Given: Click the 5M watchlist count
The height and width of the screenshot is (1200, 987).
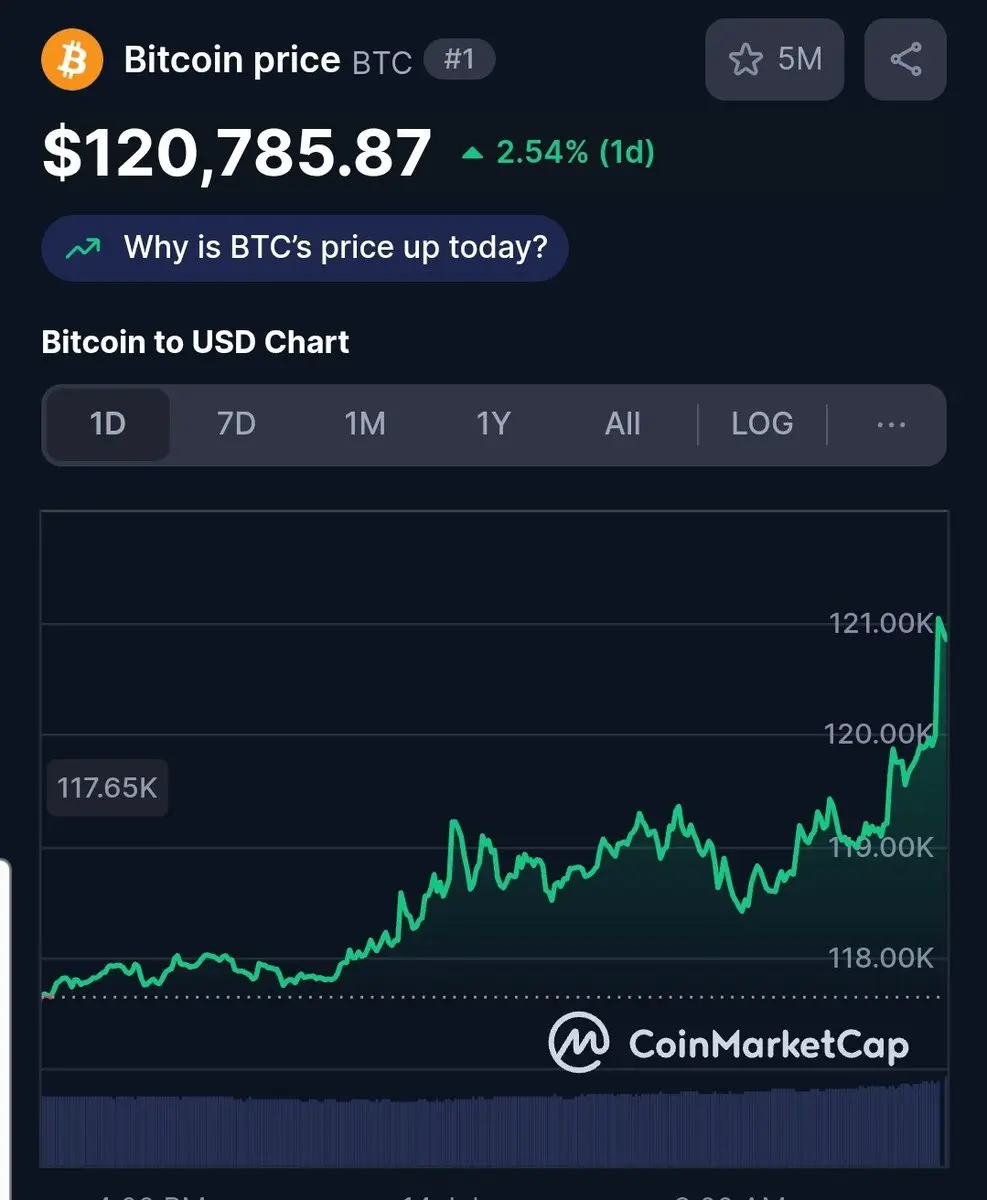Looking at the screenshot, I should 800,59.
